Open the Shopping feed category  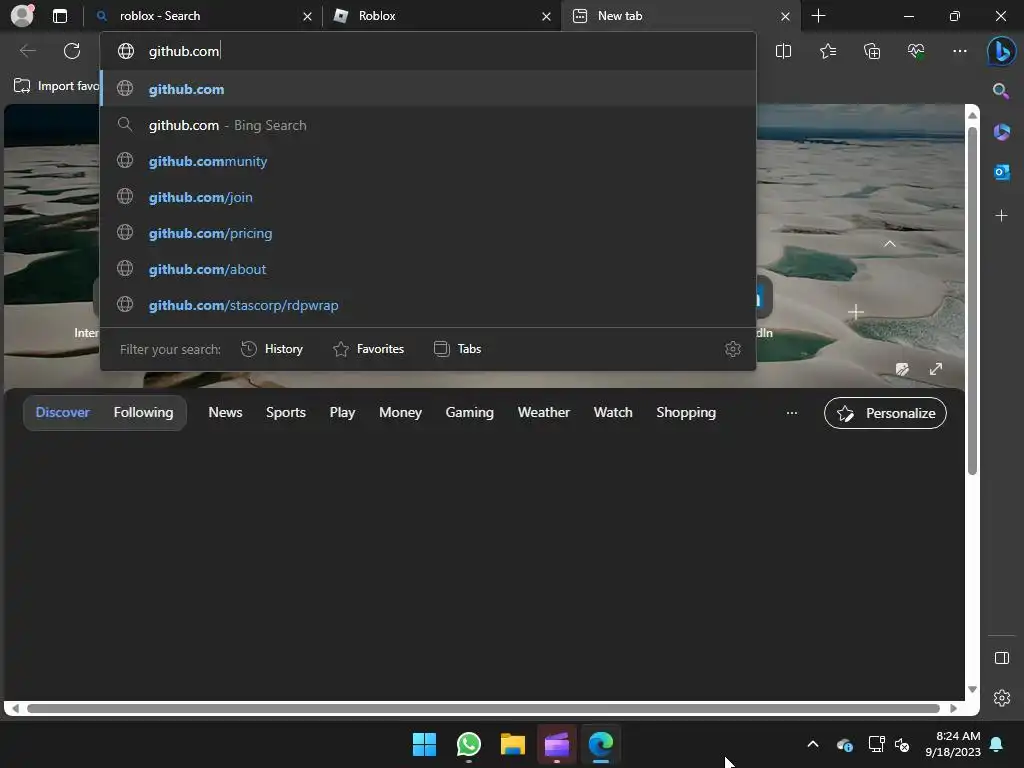[x=686, y=413]
